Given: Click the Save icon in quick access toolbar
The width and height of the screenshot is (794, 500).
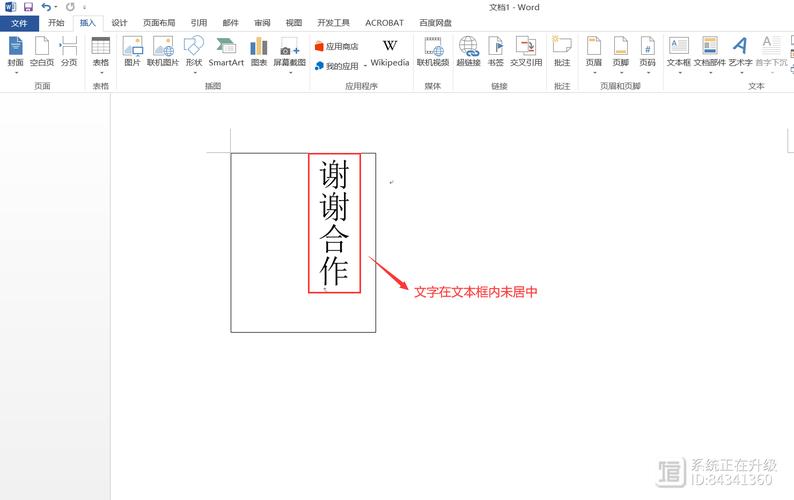Looking at the screenshot, I should pyautogui.click(x=28, y=7).
